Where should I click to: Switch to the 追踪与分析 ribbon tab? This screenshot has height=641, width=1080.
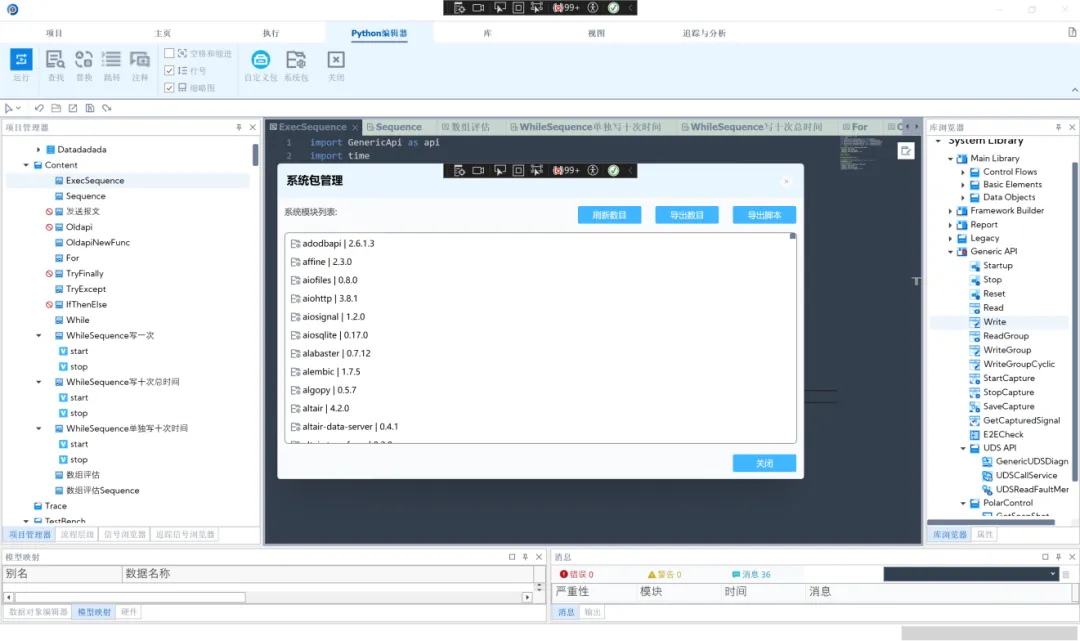point(704,33)
